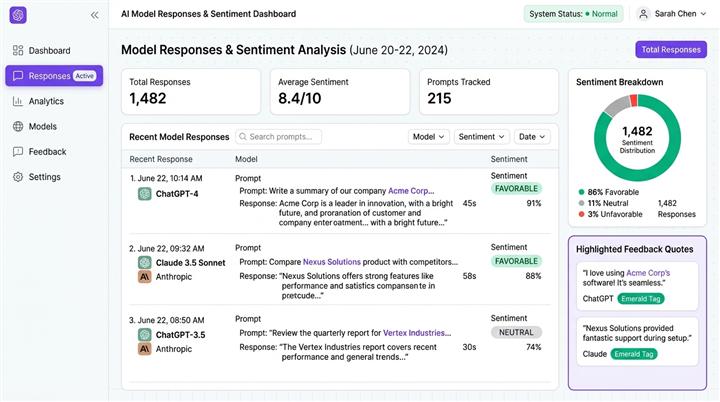This screenshot has height=402, width=720.
Task: Click the '1. June 22, 10:14 AM' timestamp
Action: tap(166, 178)
